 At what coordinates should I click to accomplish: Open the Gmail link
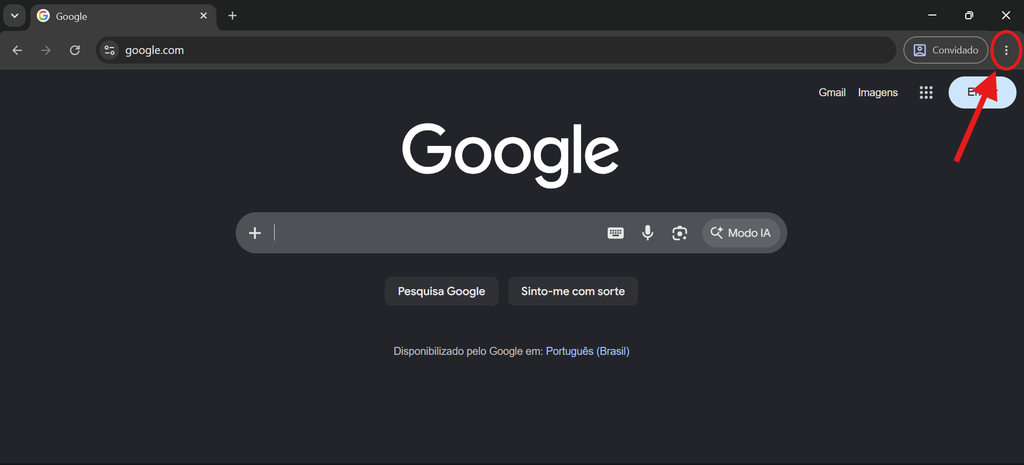click(x=832, y=93)
